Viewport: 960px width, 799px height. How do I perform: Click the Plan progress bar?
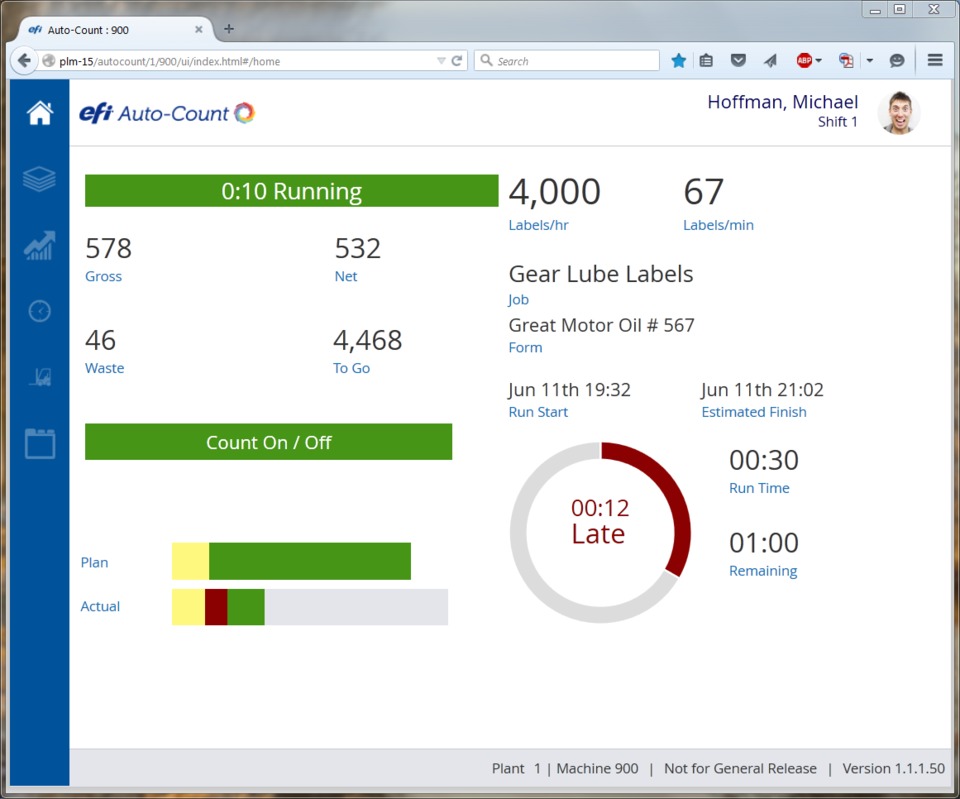291,561
